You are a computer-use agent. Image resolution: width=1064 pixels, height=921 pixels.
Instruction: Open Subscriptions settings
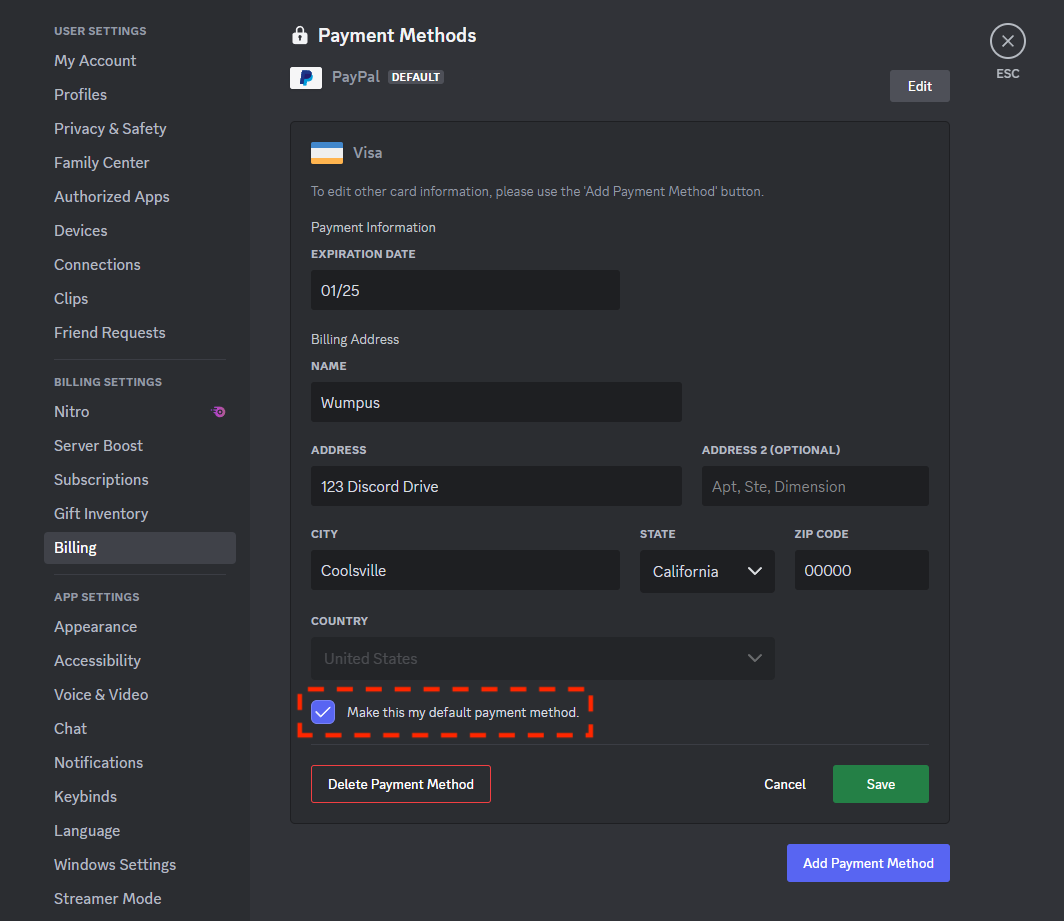[x=101, y=479]
